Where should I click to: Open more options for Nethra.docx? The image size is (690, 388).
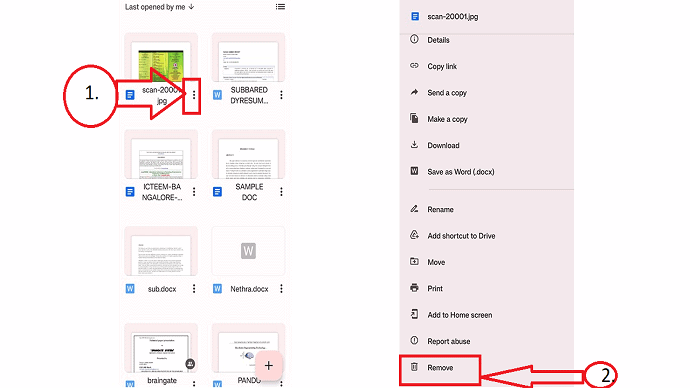[x=281, y=289]
